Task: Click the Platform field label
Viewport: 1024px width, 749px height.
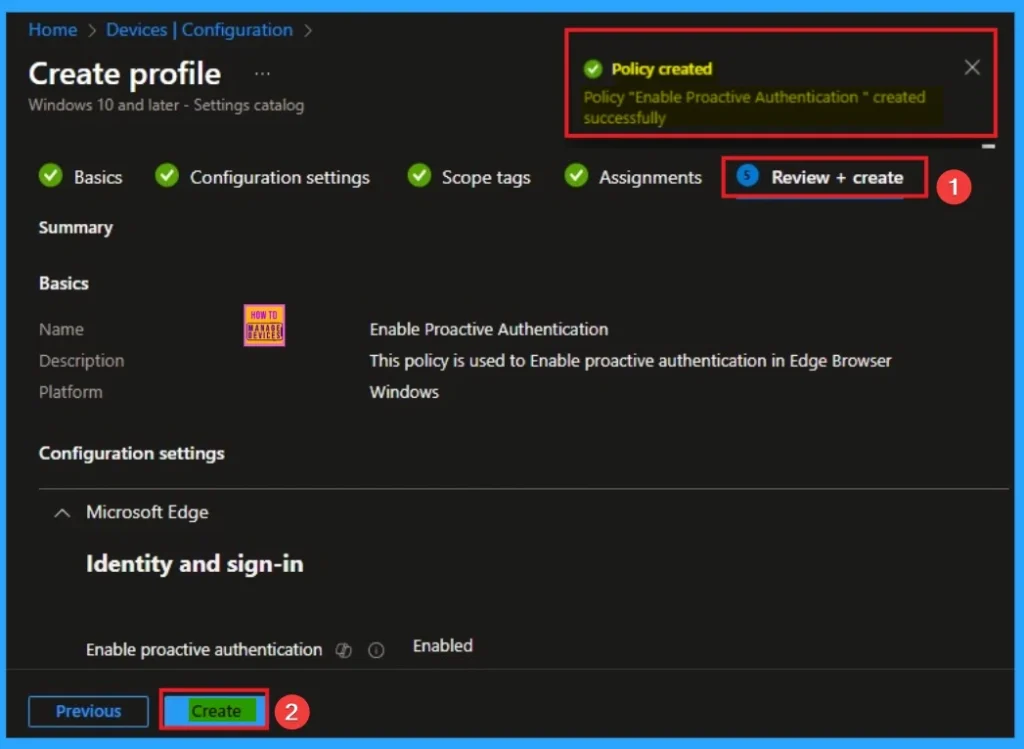Action: tap(71, 392)
